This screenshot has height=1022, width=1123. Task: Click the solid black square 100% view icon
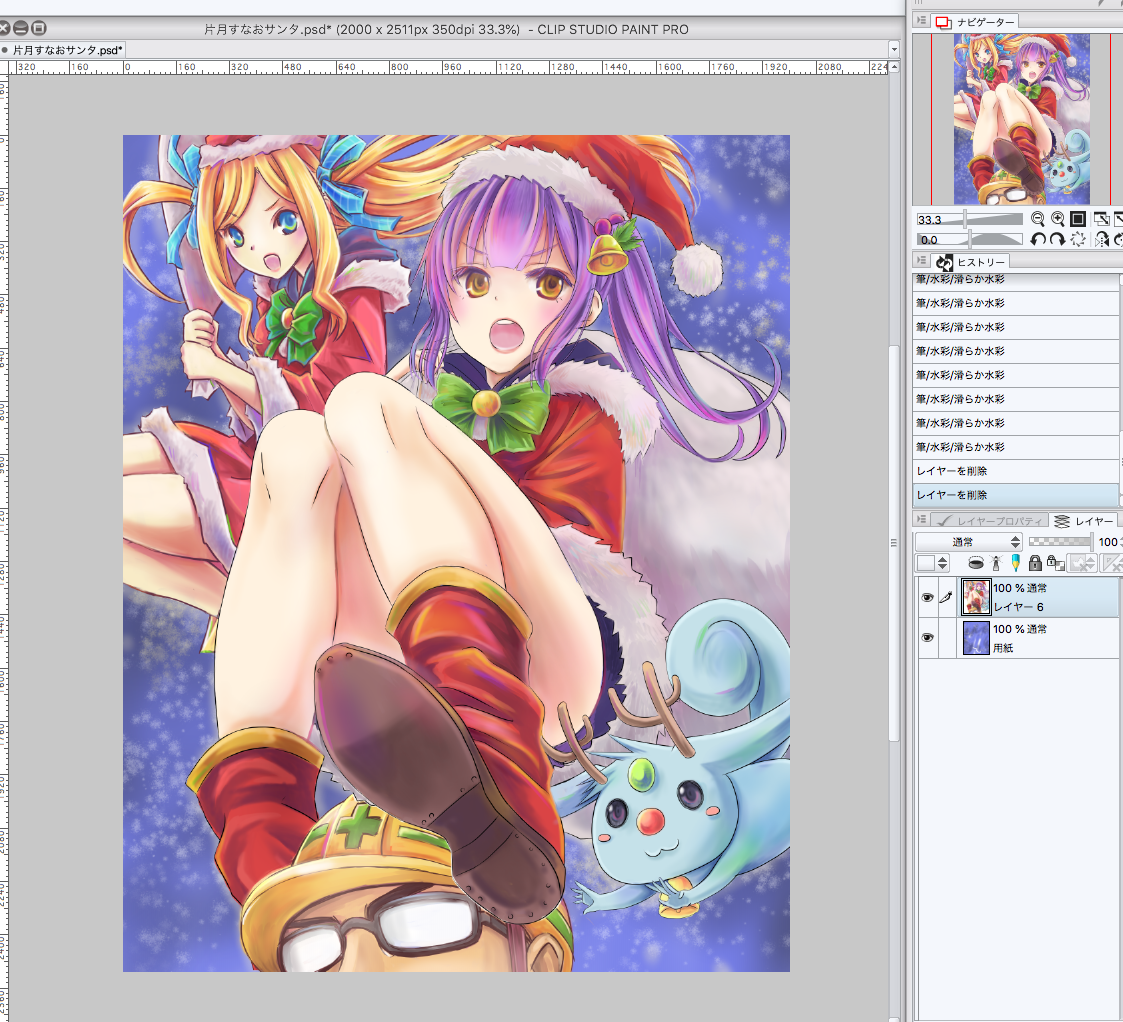pyautogui.click(x=1078, y=219)
